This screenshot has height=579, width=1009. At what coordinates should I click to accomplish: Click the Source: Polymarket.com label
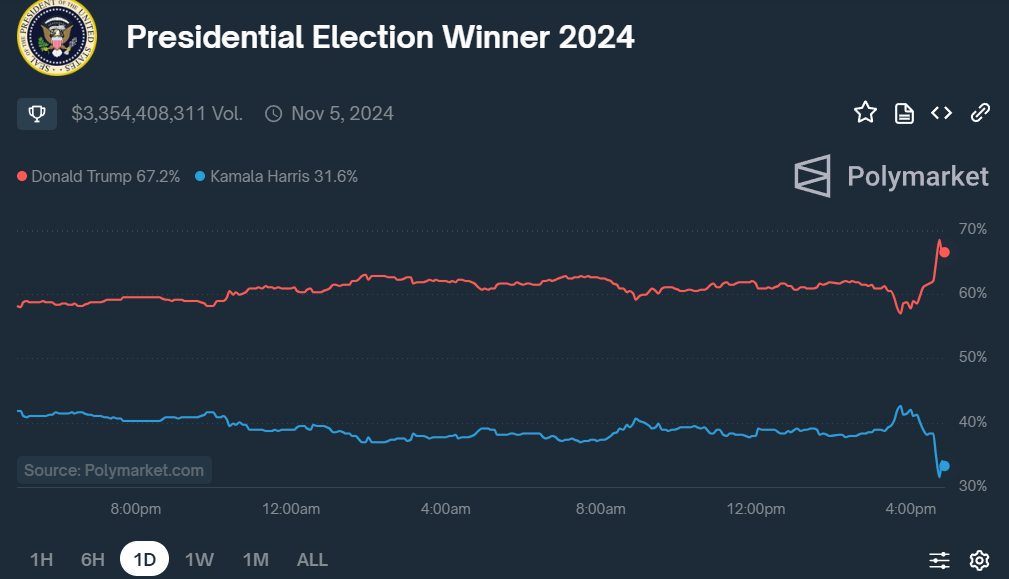click(x=114, y=470)
